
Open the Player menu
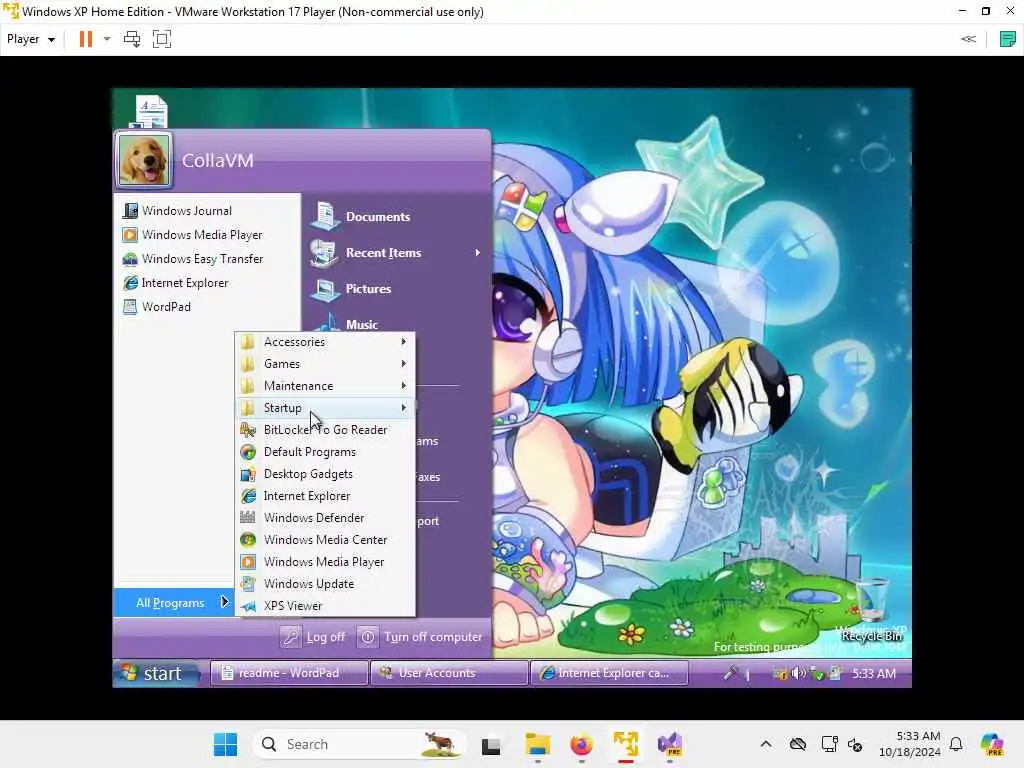[x=30, y=39]
